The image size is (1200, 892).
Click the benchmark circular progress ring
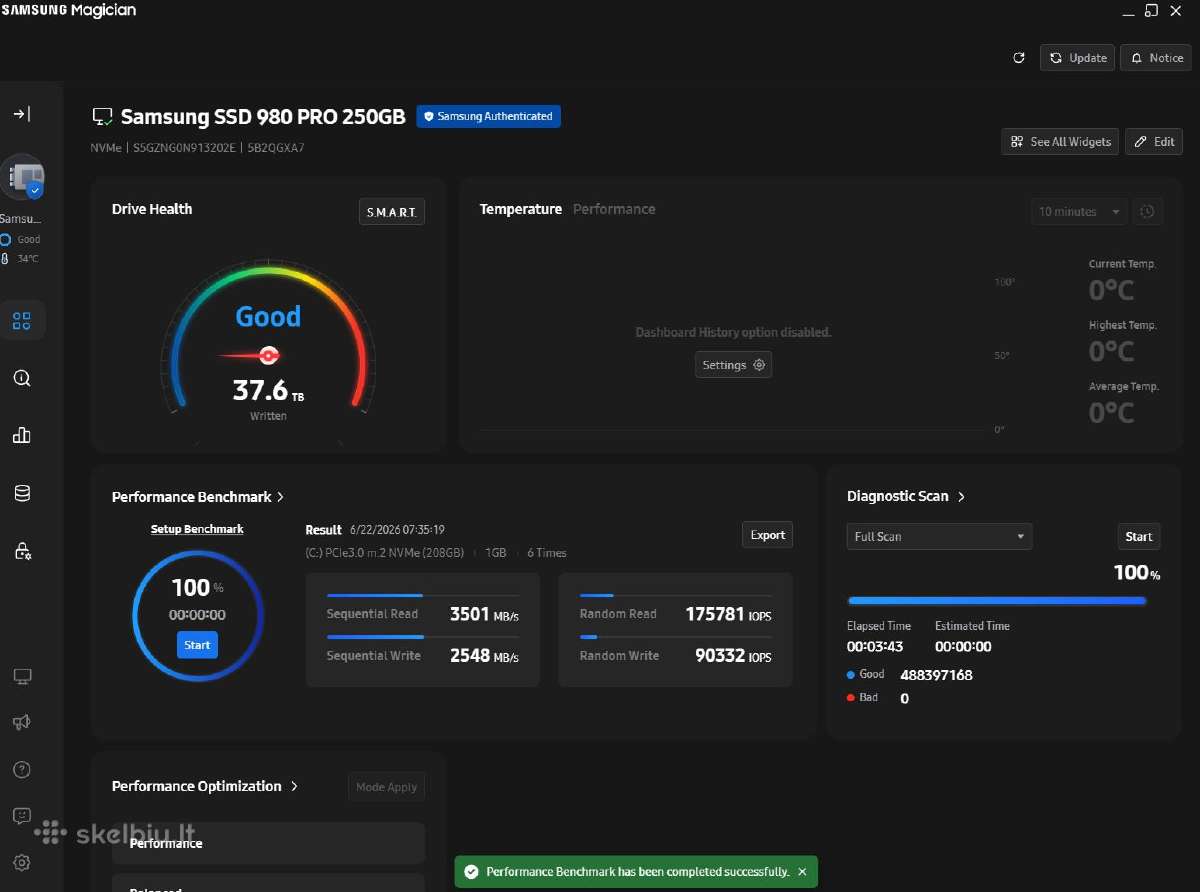[197, 615]
